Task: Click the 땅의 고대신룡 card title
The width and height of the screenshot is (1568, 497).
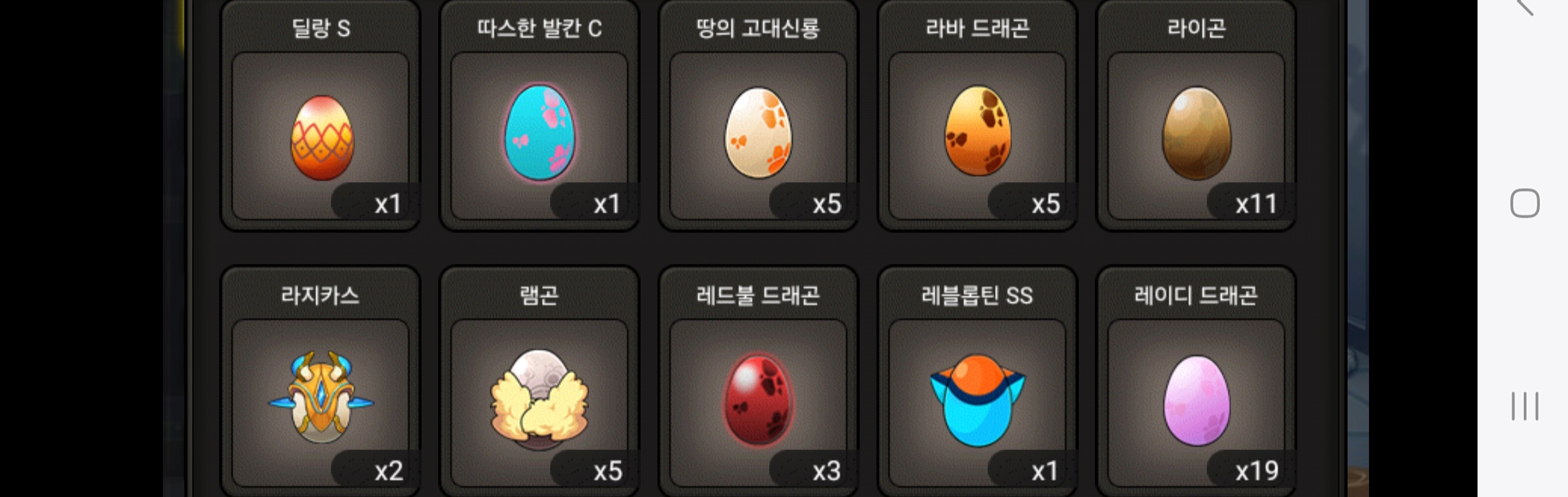Action: pos(758,27)
